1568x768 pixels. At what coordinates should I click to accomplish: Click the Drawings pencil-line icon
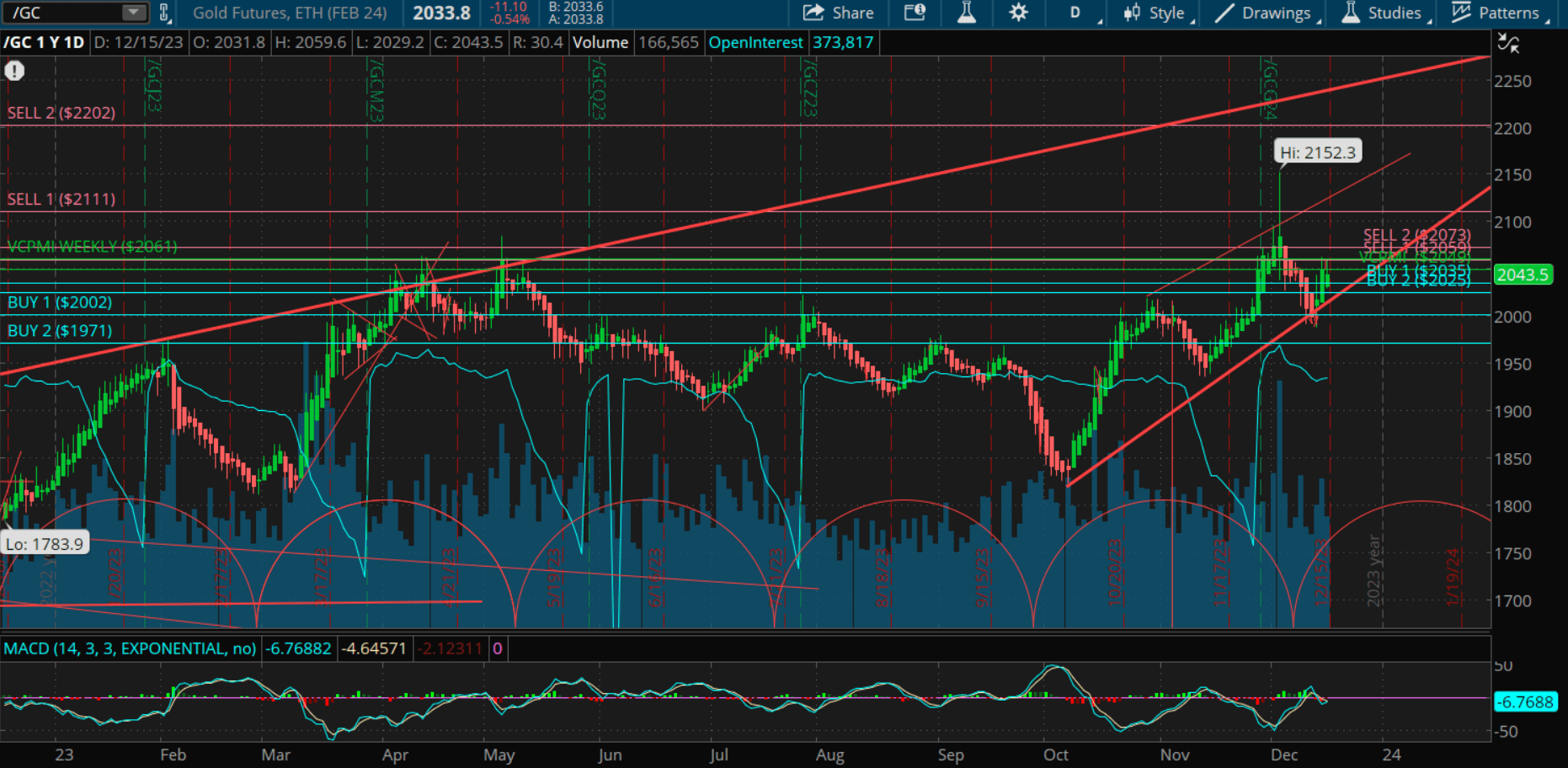[x=1224, y=13]
